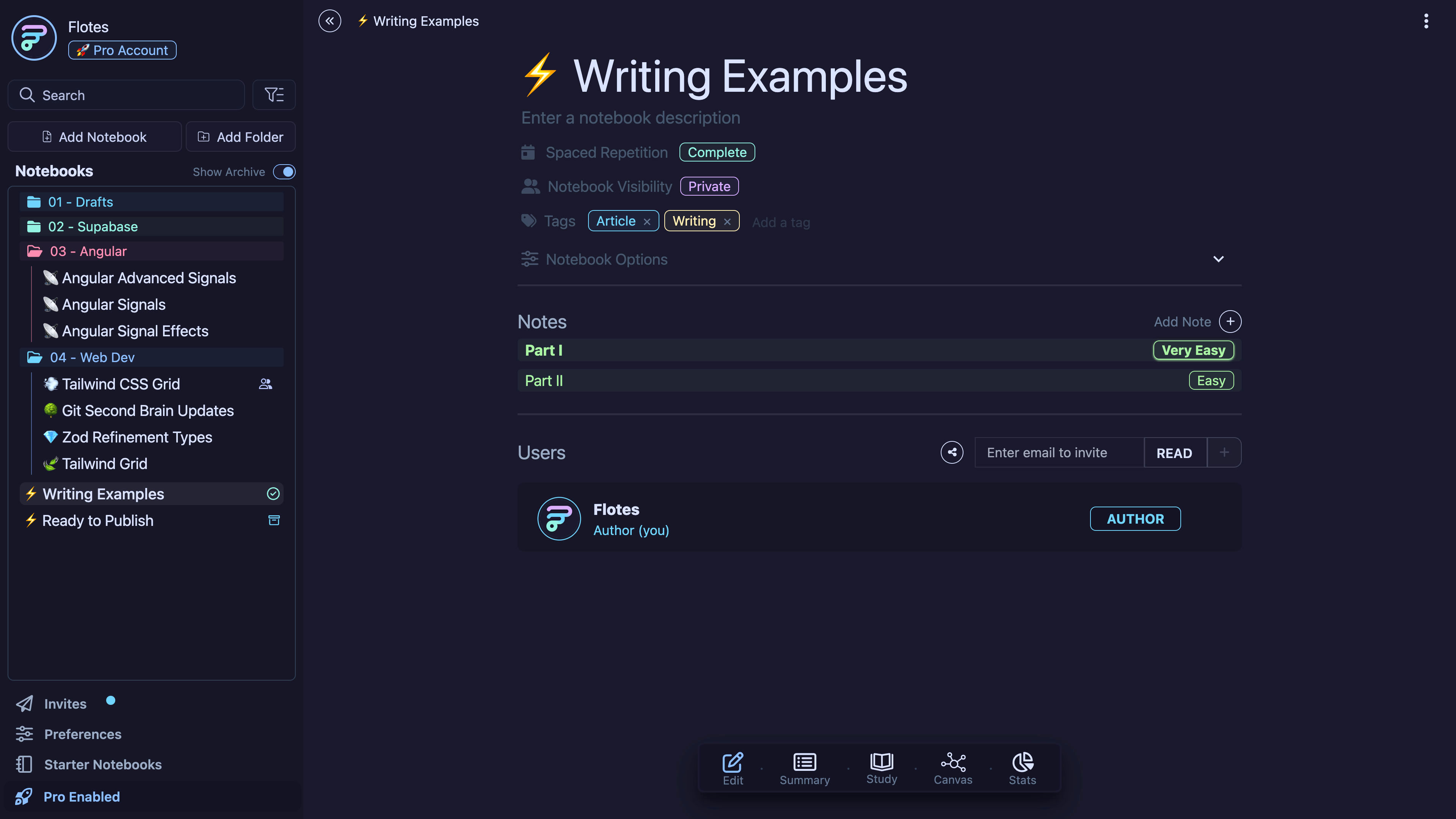The image size is (1456, 819).
Task: Expand Notebook Options chevron
Action: 1218,259
